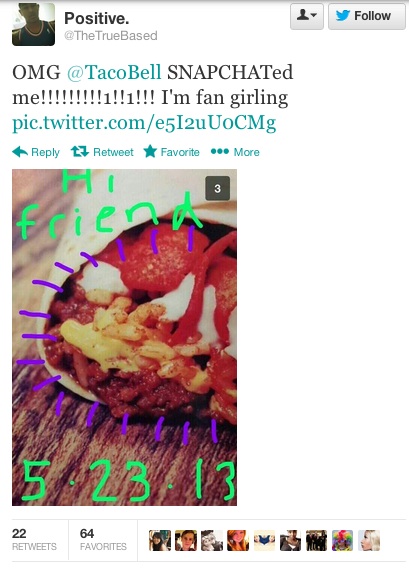View the 64 favorites count
409x568 pixels.
pyautogui.click(x=103, y=539)
